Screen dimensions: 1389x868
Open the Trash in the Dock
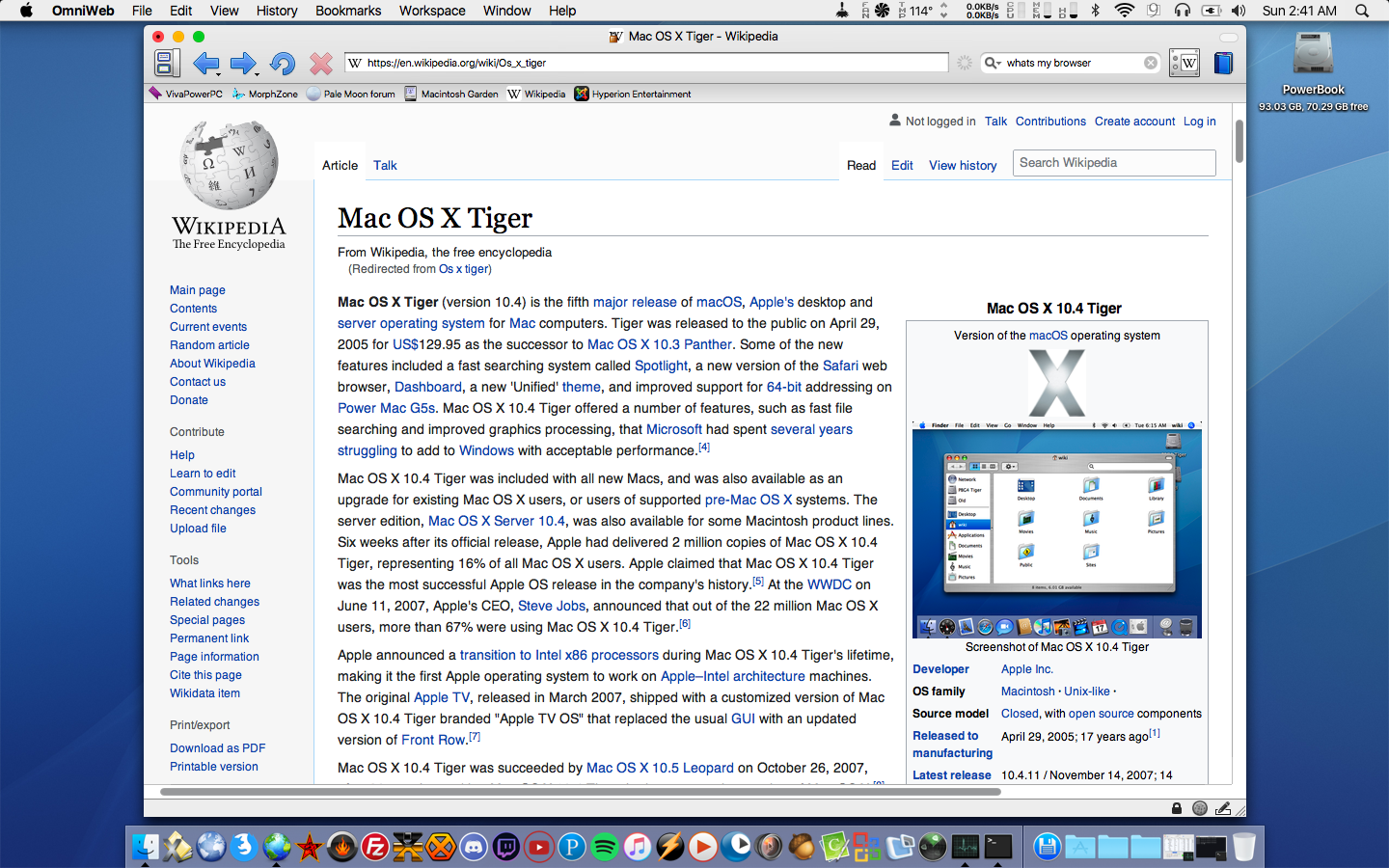point(1244,847)
